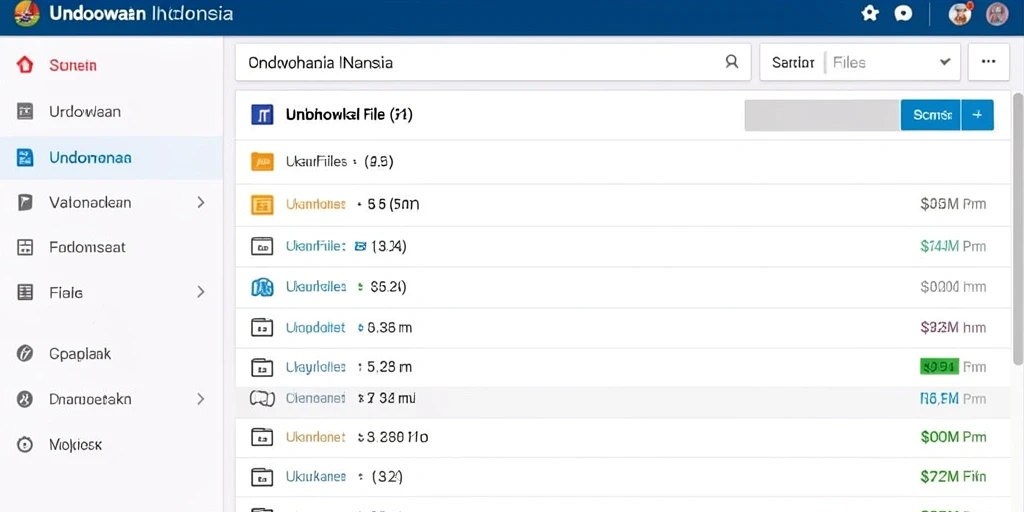The height and width of the screenshot is (512, 1024).
Task: Open the first user avatar with badge
Action: [961, 14]
